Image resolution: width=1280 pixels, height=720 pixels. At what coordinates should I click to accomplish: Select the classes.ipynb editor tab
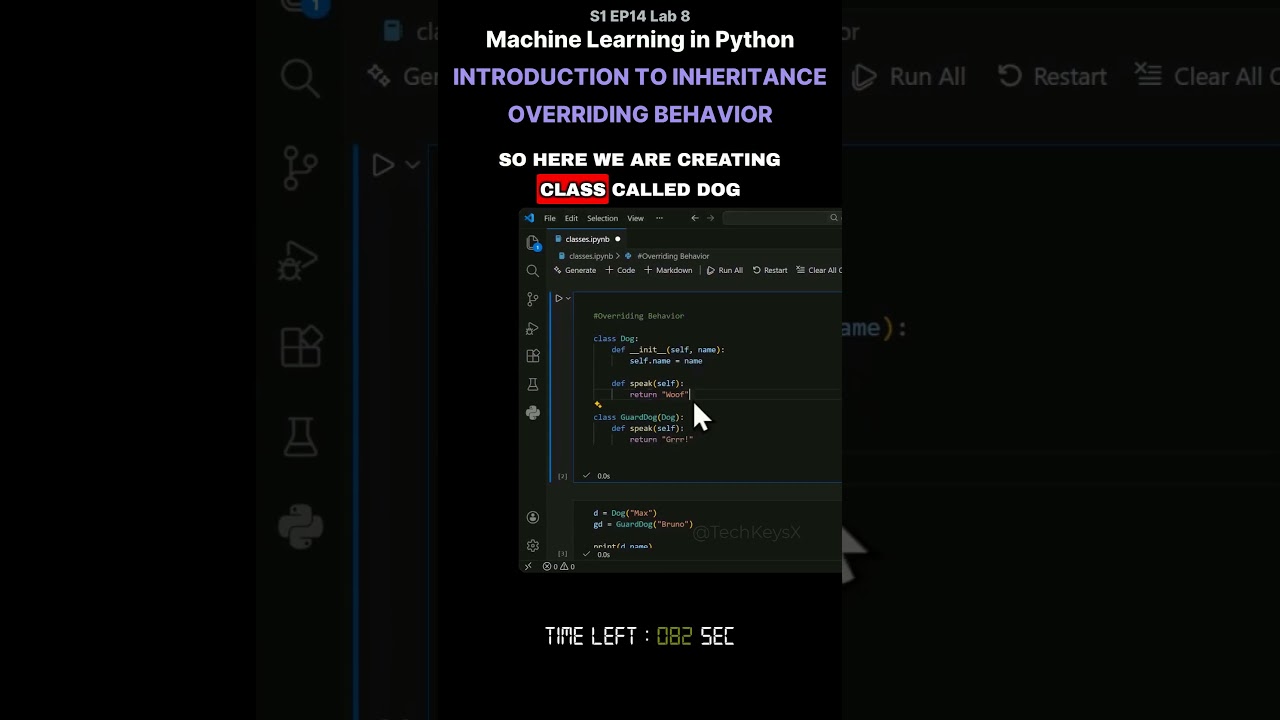pyautogui.click(x=588, y=239)
